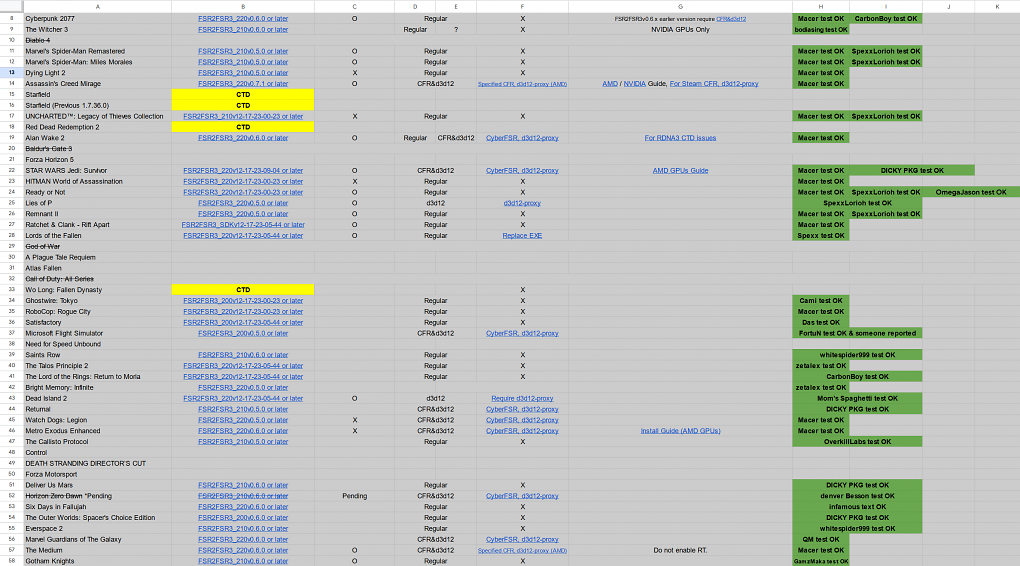This screenshot has height=566, width=1020.
Task: Open 'AMD GPUs Guide' link for STAR WARS Jedi: Survivor
Action: click(x=680, y=170)
